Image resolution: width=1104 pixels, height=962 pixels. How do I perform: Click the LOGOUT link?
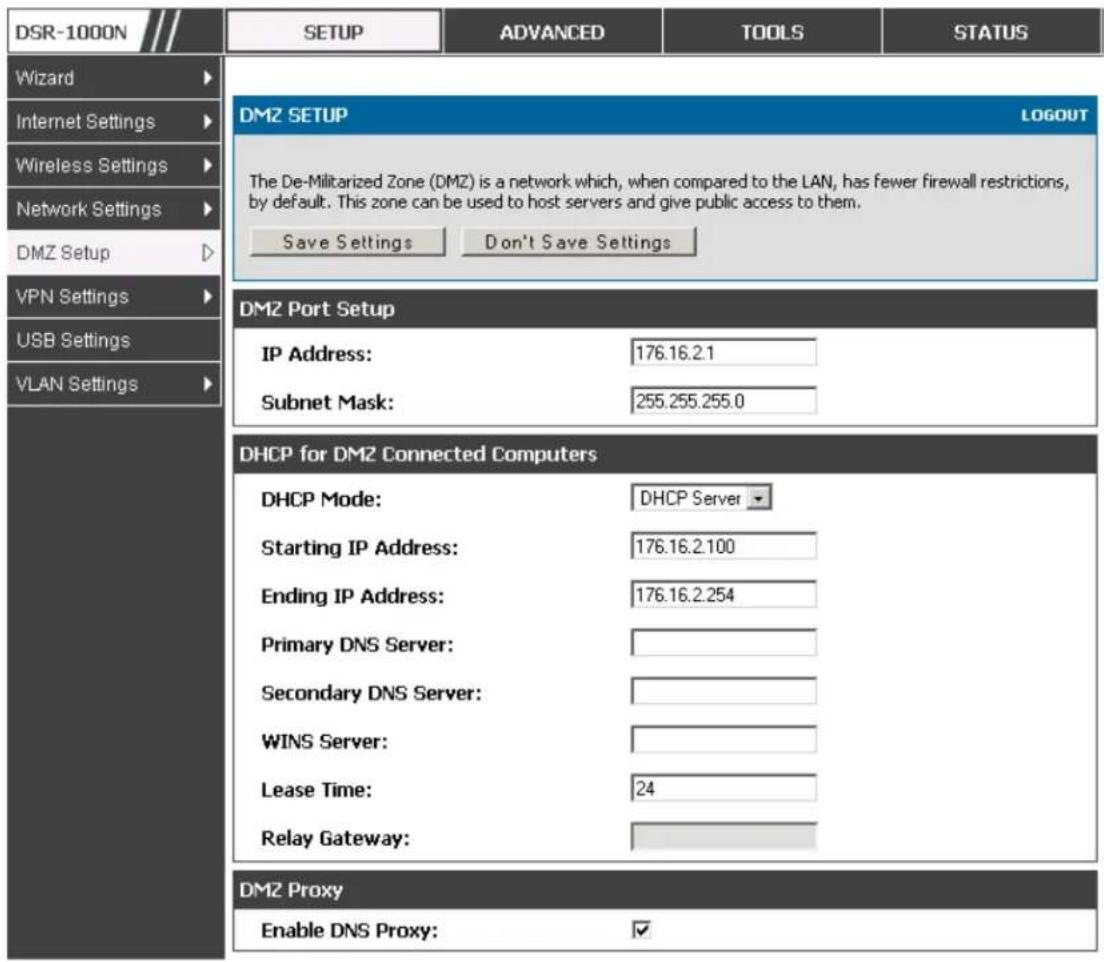click(1054, 115)
